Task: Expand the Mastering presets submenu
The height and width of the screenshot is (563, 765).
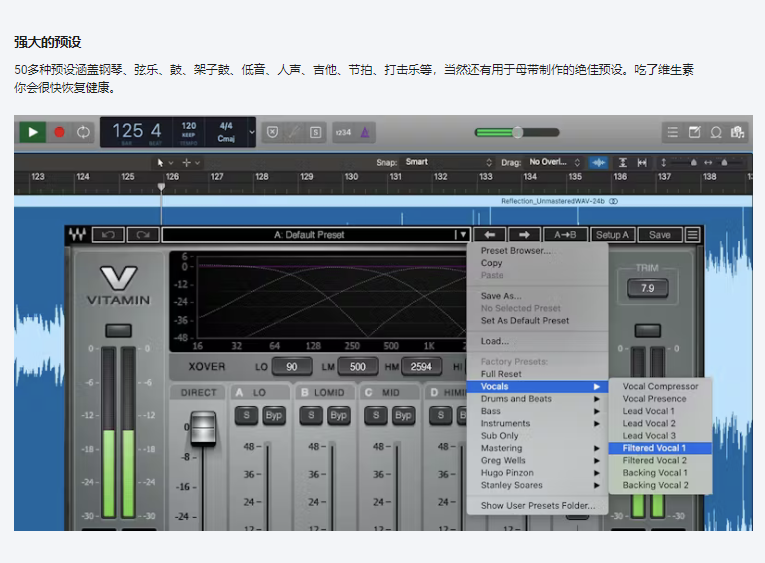Action: pos(537,448)
